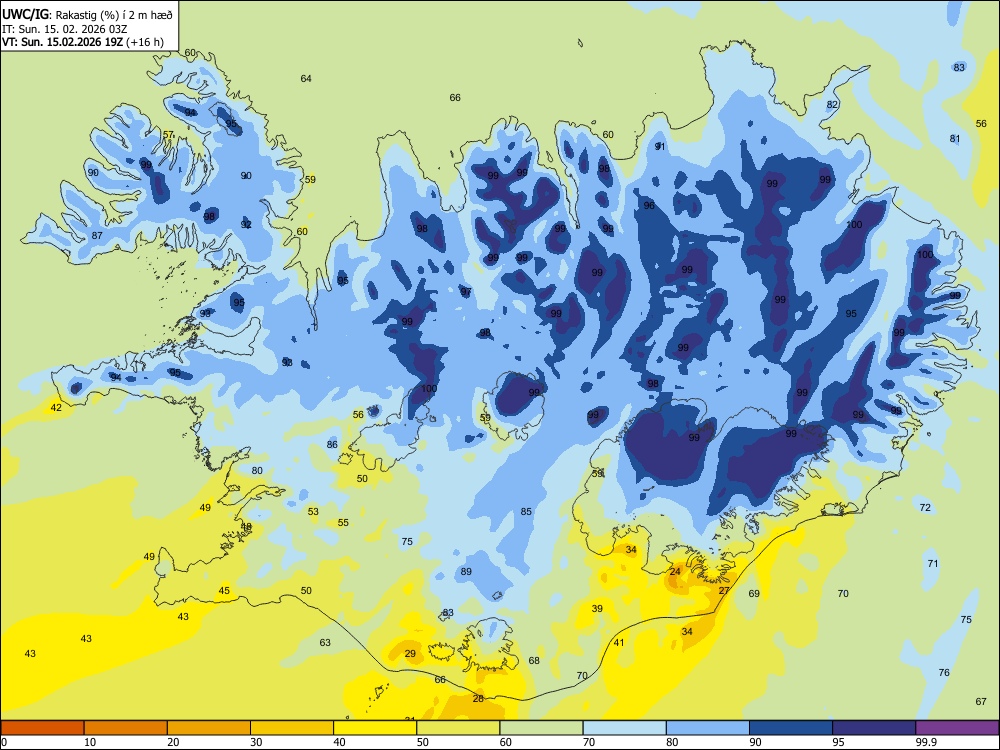
Task: Click the humidity value 86 on the map
Action: pyautogui.click(x=332, y=445)
